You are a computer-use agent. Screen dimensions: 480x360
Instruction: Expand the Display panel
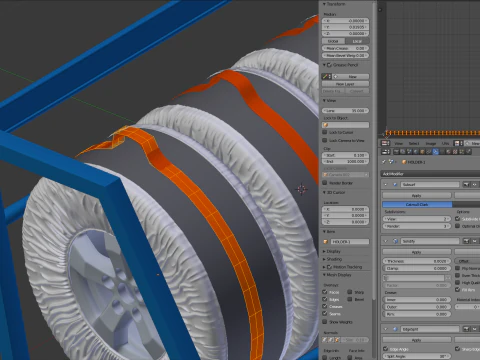click(324, 251)
